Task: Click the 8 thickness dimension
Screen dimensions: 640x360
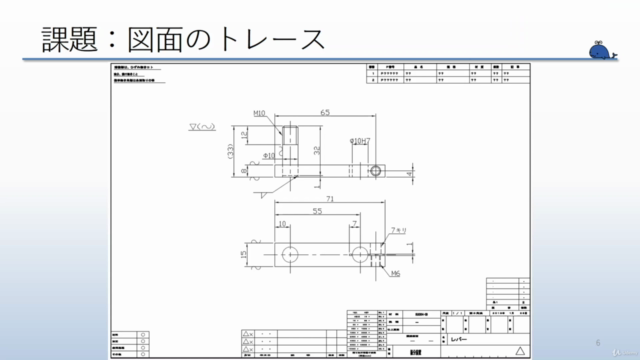Action: point(244,171)
